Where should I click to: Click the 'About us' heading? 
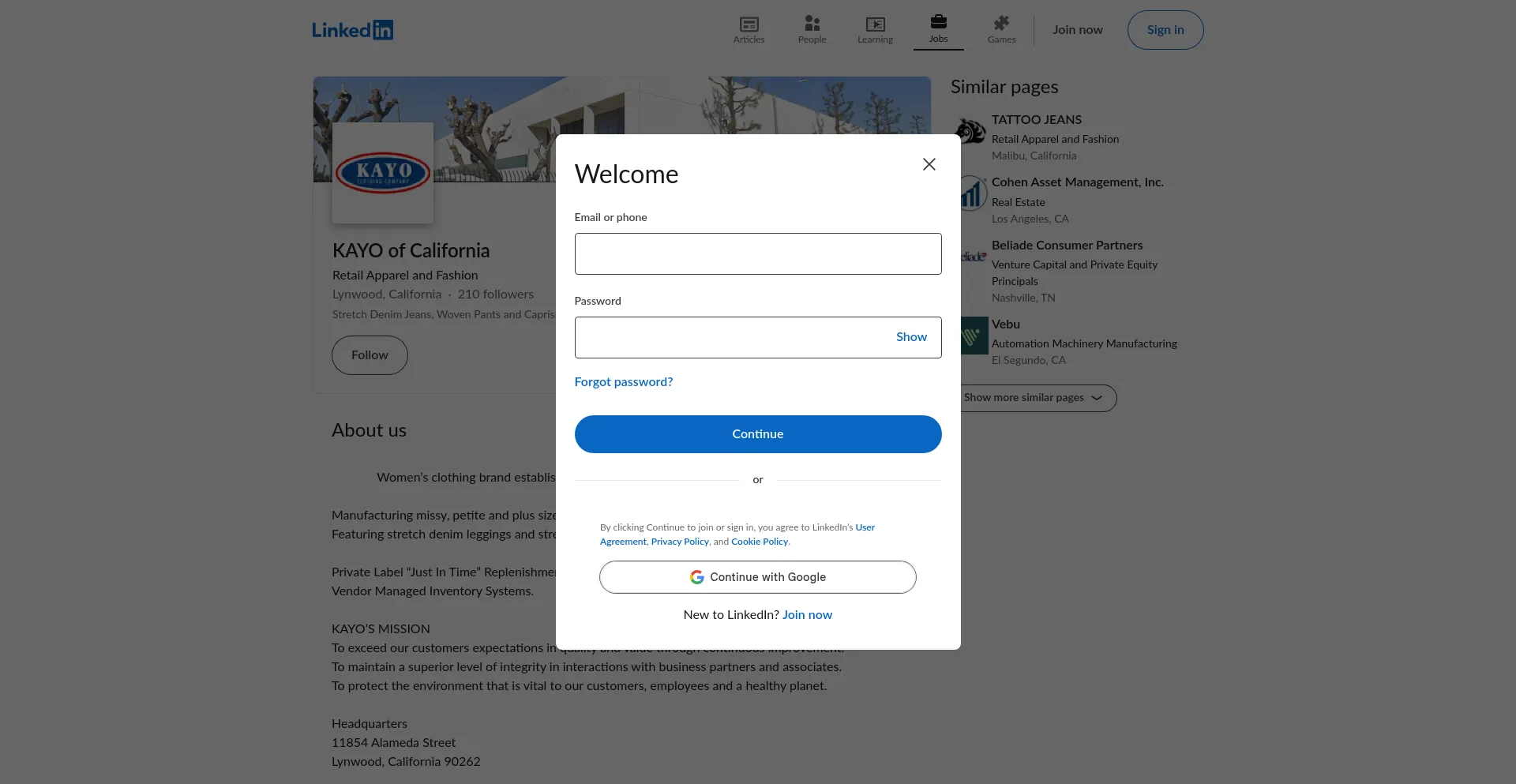(369, 430)
